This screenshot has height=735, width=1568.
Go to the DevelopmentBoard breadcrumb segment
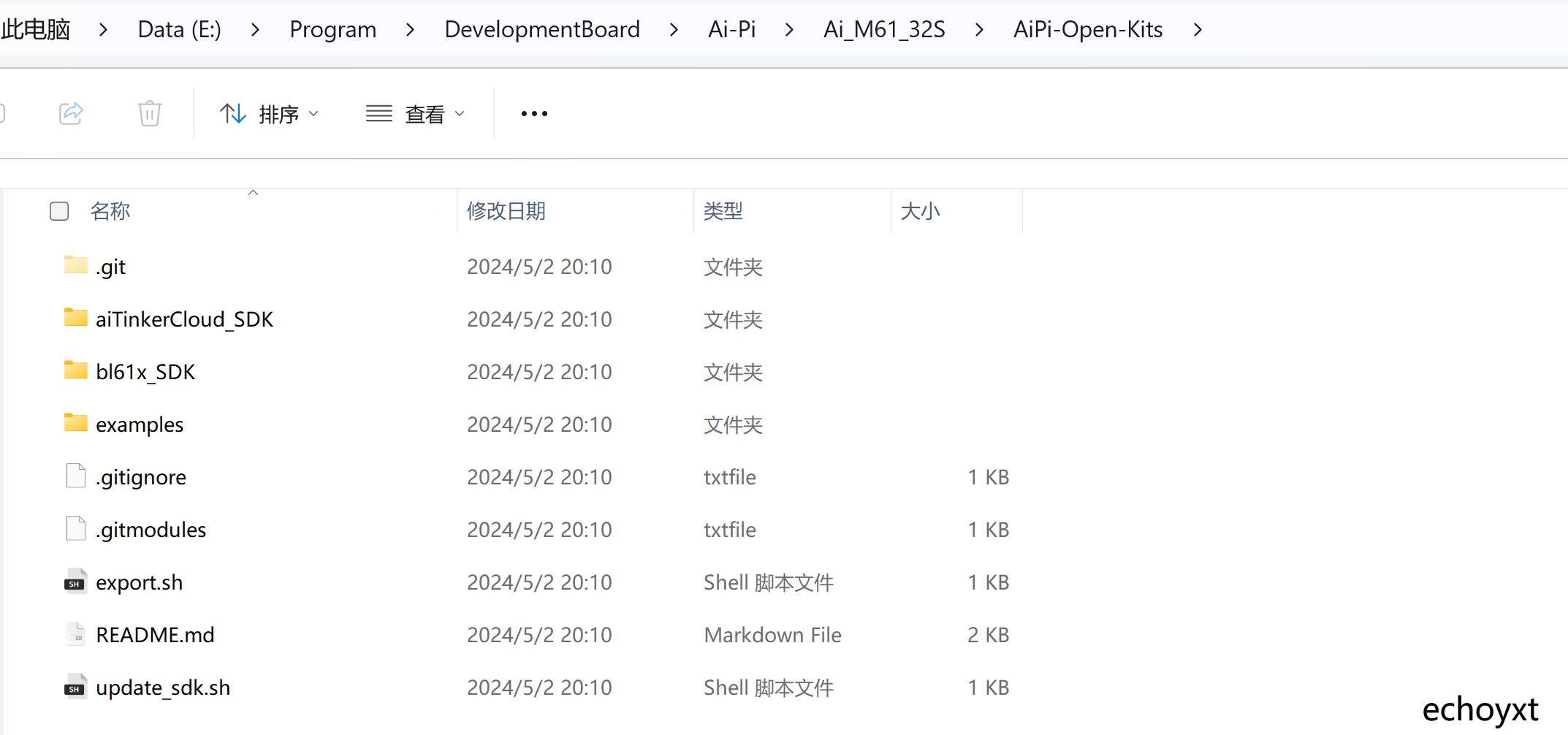542,29
